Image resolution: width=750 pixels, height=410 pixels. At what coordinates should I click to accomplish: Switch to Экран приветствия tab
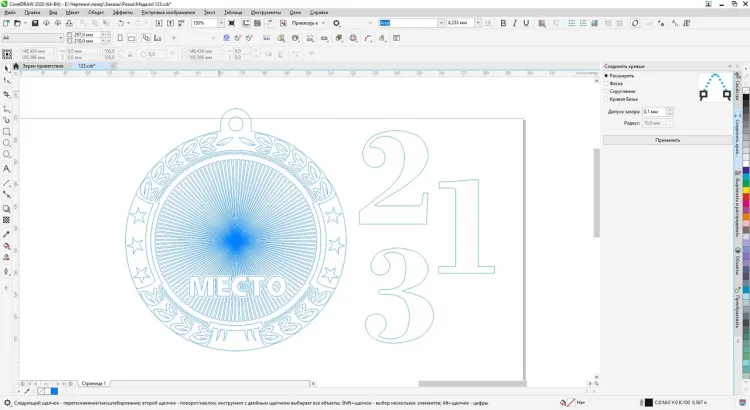[43, 66]
